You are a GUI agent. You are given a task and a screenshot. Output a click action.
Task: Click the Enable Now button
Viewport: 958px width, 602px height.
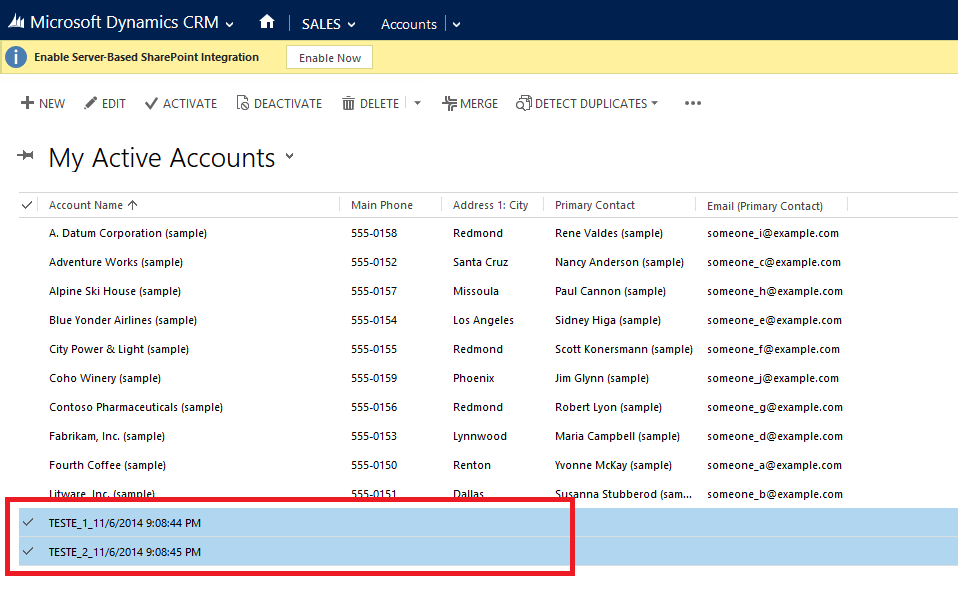click(x=329, y=58)
